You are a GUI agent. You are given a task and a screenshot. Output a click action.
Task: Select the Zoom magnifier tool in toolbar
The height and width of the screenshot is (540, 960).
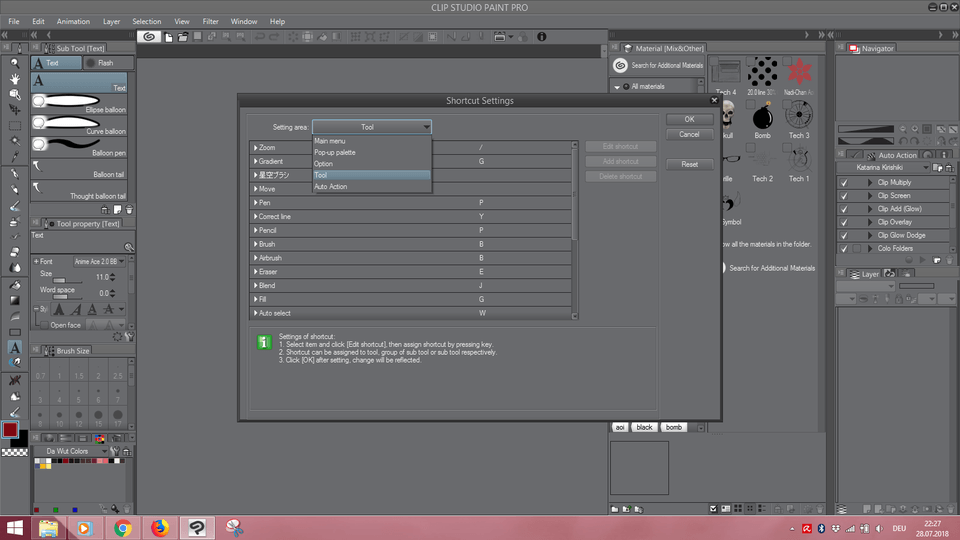15,63
